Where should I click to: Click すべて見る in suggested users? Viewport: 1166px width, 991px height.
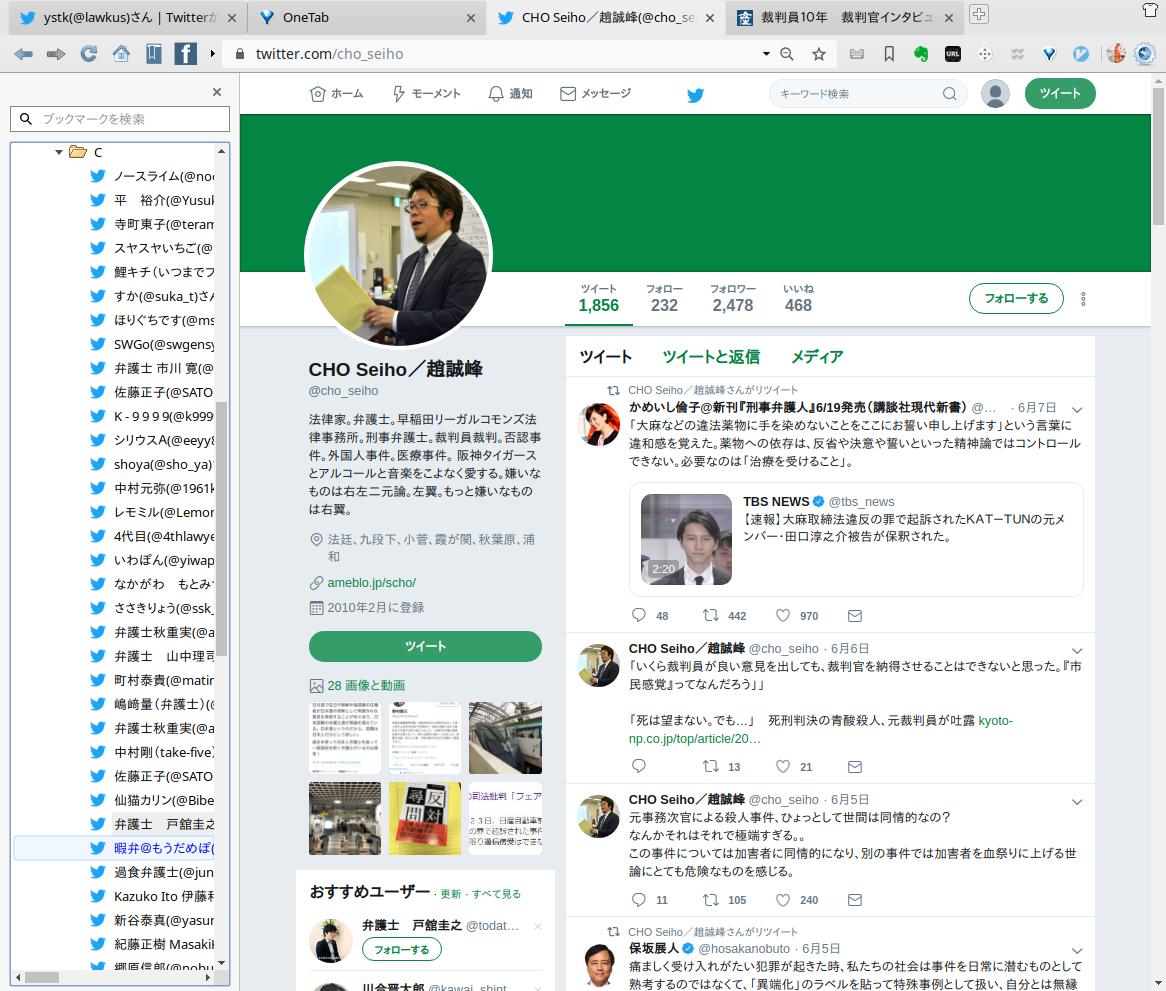click(496, 894)
